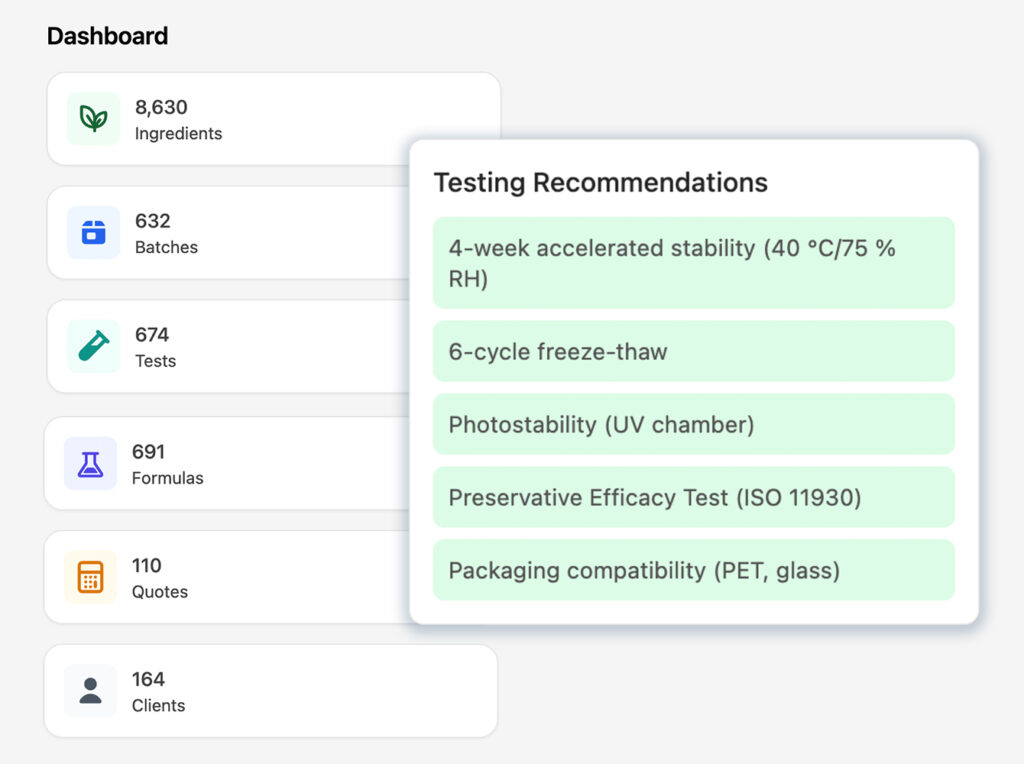This screenshot has height=764, width=1024.
Task: Open the 691 Formulas card
Action: coord(227,464)
